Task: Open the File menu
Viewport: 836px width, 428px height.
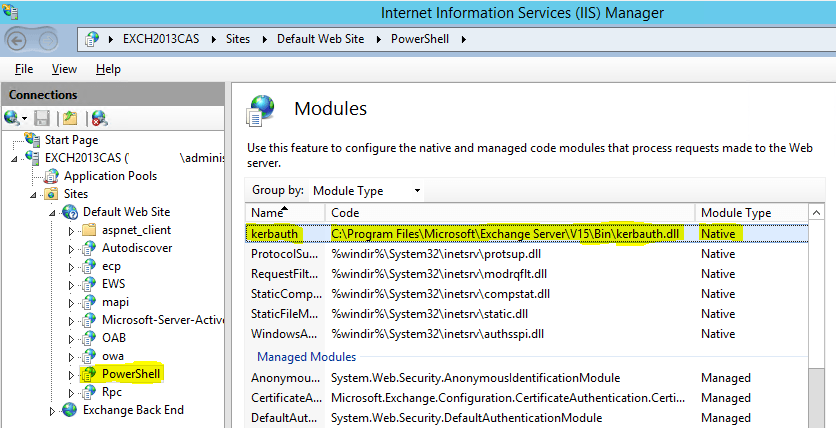Action: 24,69
